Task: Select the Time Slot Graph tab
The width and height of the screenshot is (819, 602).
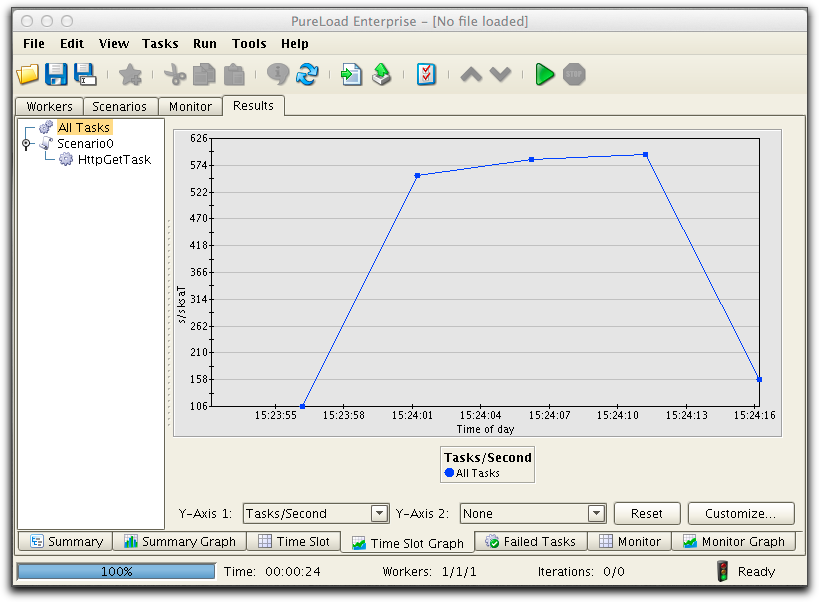Action: (407, 543)
